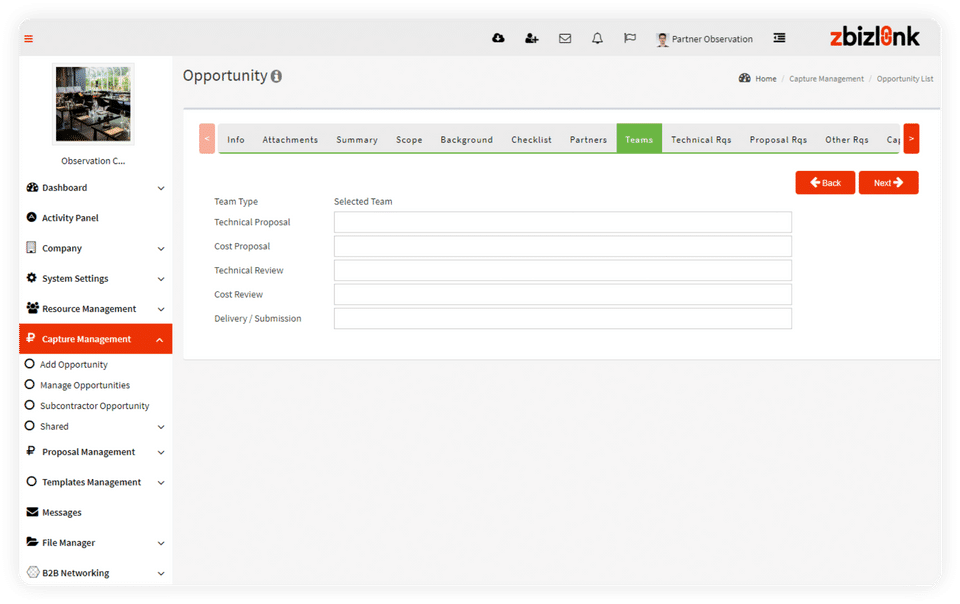
Task: Click the Messages envelope icon in sidebar
Action: point(32,512)
